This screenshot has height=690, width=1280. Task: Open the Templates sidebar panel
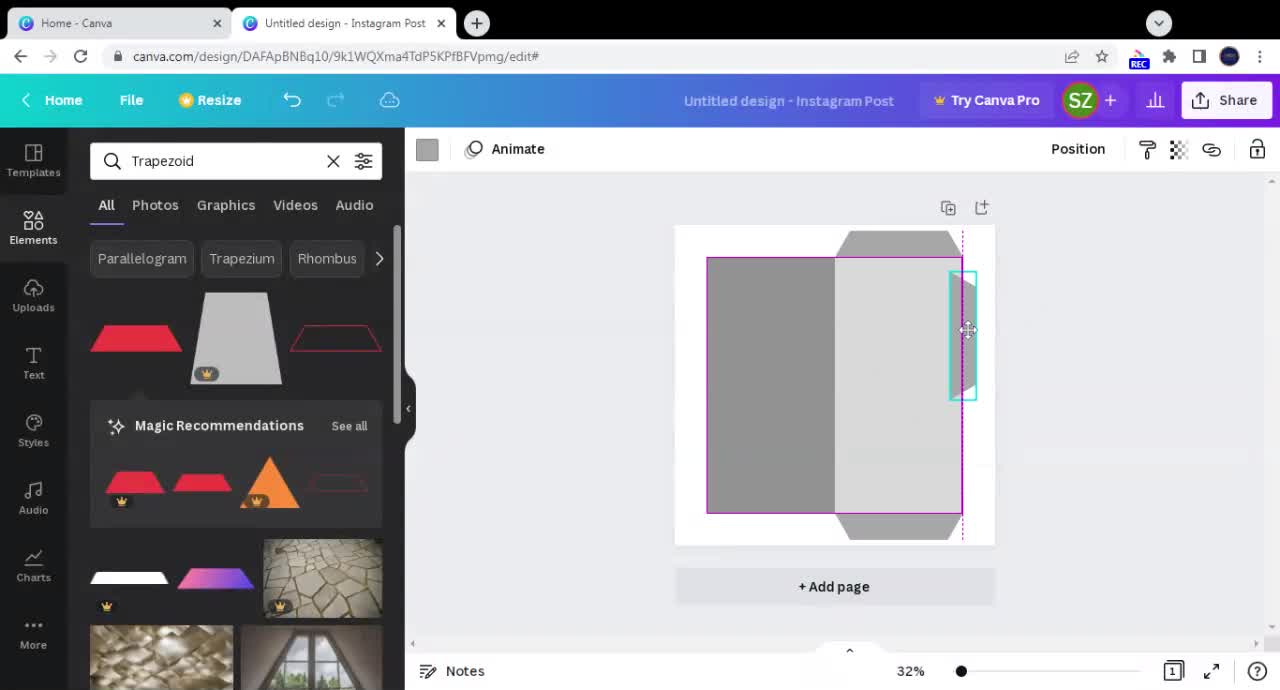(x=33, y=160)
